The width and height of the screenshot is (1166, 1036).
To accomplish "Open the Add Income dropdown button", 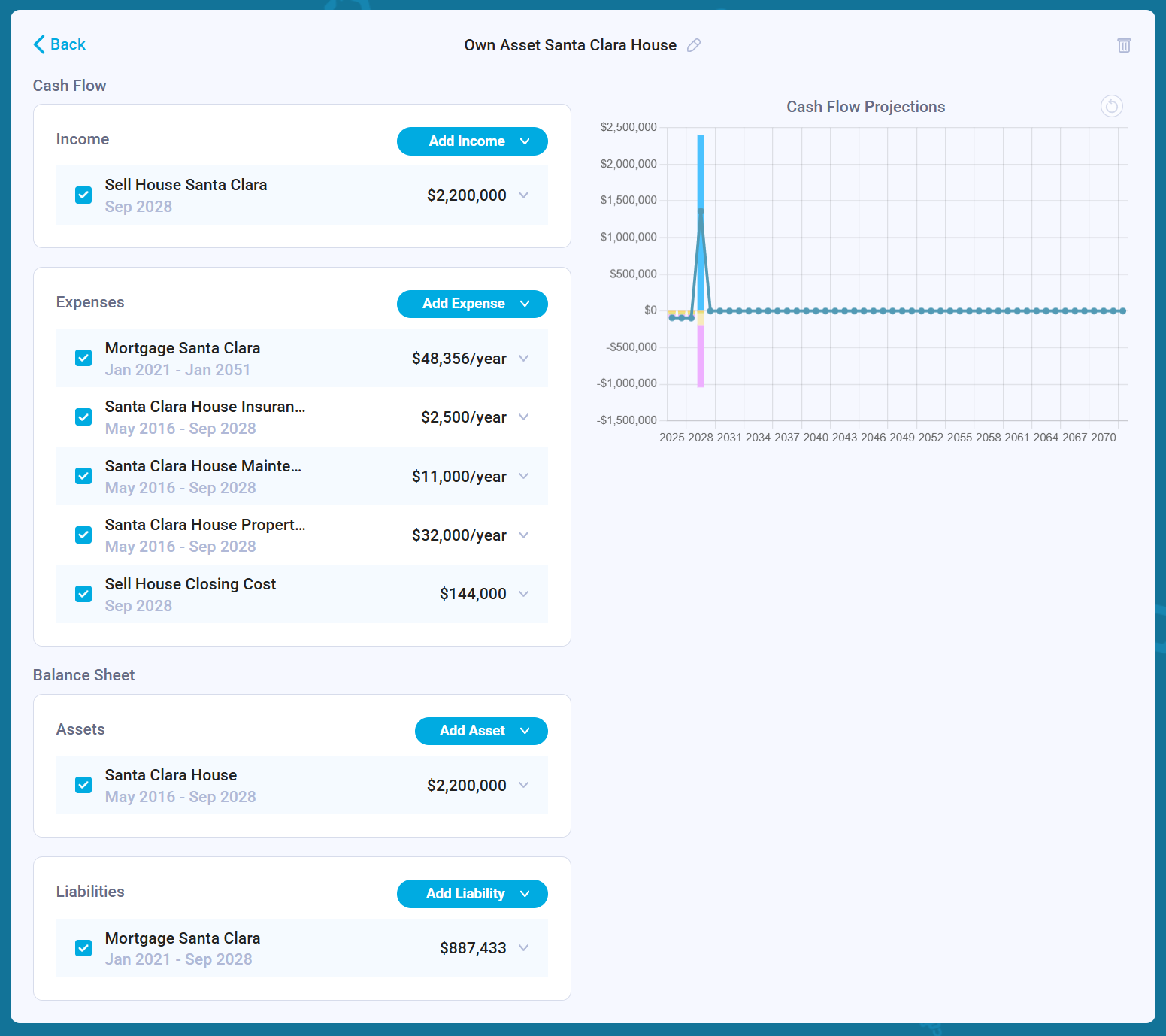I will [472, 141].
